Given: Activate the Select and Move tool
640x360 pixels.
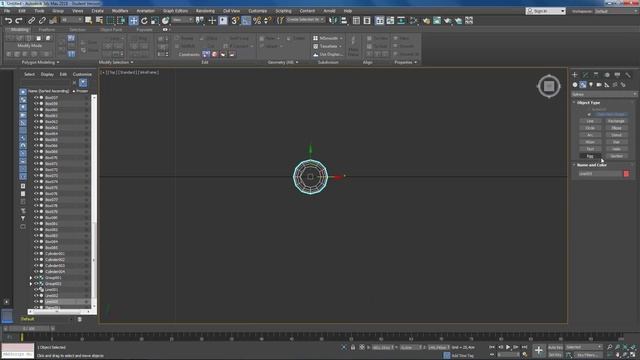Looking at the screenshot, I should [133, 20].
